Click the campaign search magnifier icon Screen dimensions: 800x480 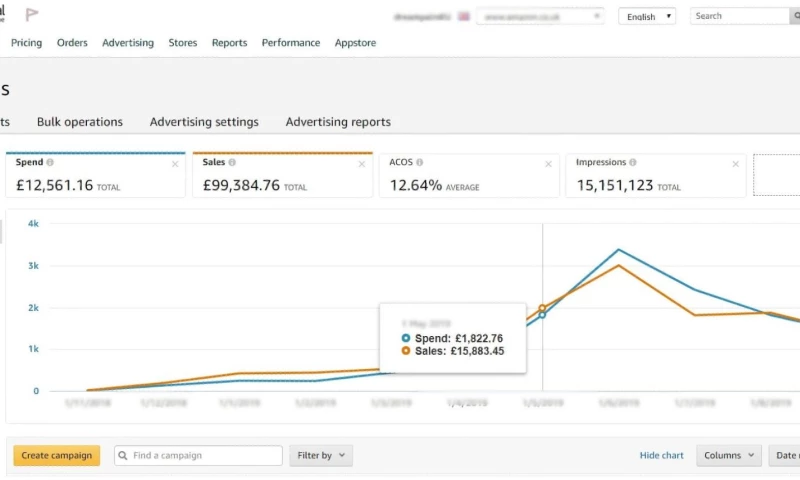(123, 456)
